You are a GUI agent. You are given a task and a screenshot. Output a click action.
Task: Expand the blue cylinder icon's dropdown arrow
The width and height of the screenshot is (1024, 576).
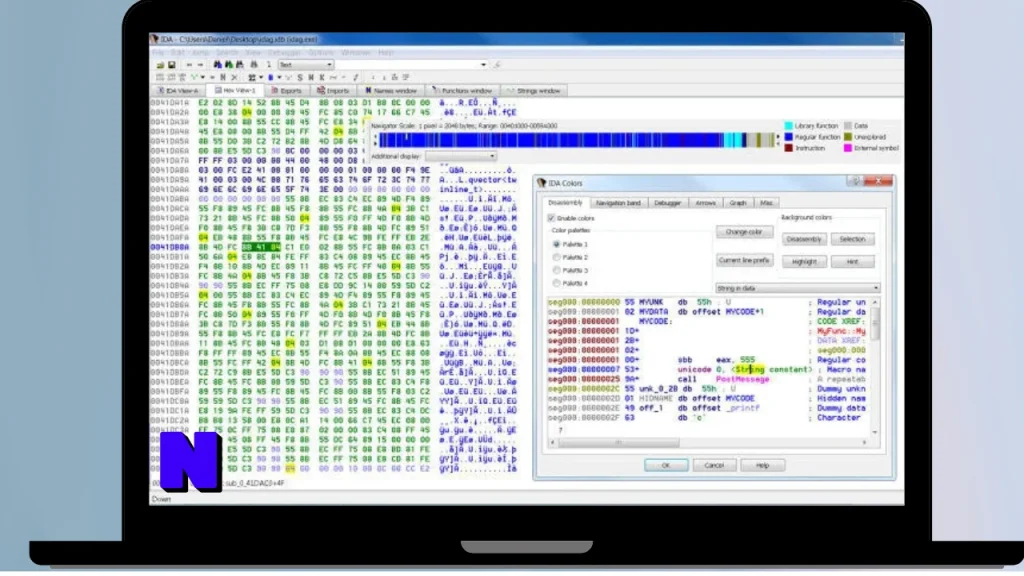pyautogui.click(x=279, y=77)
